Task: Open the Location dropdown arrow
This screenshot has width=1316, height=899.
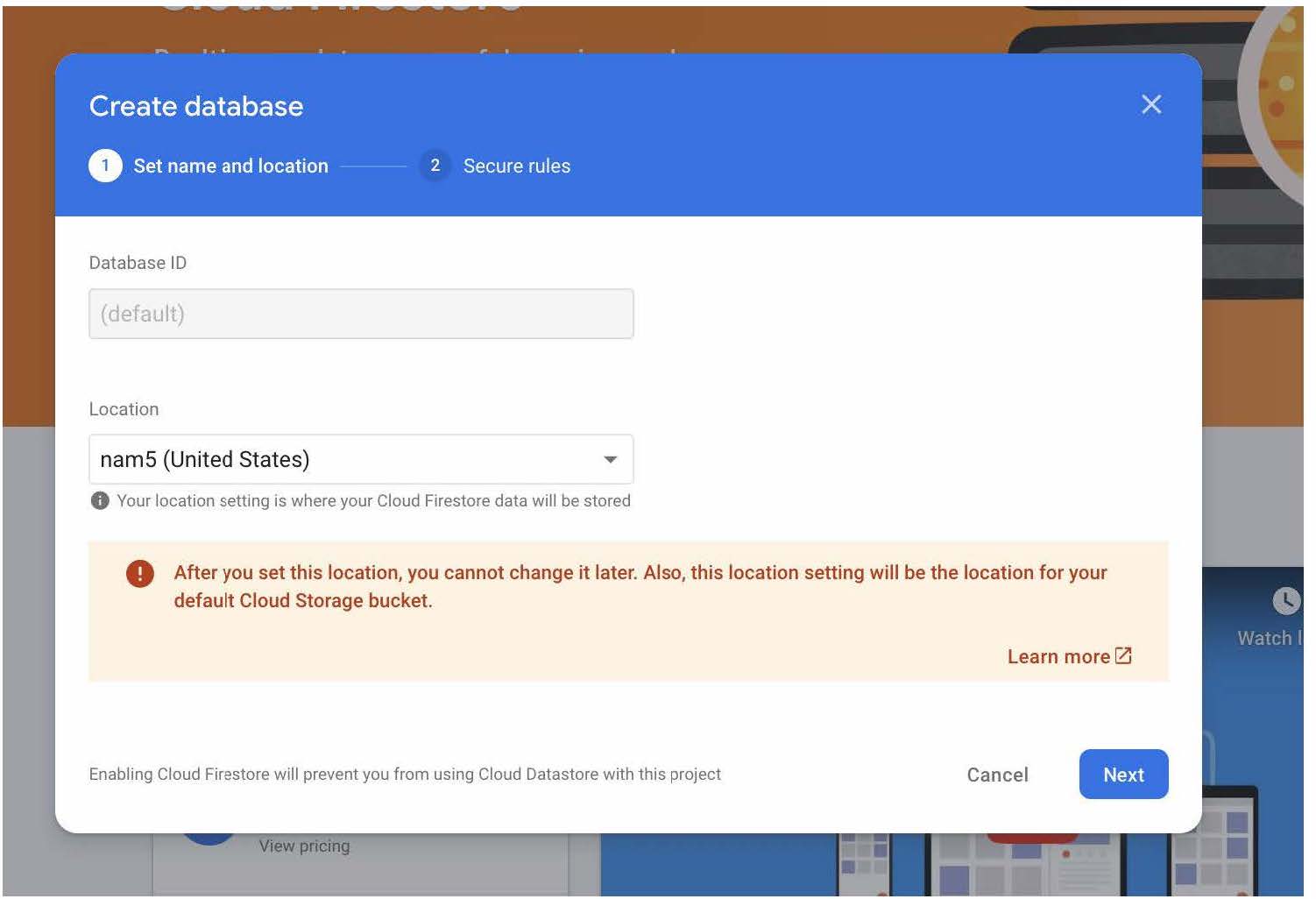Action: coord(611,460)
